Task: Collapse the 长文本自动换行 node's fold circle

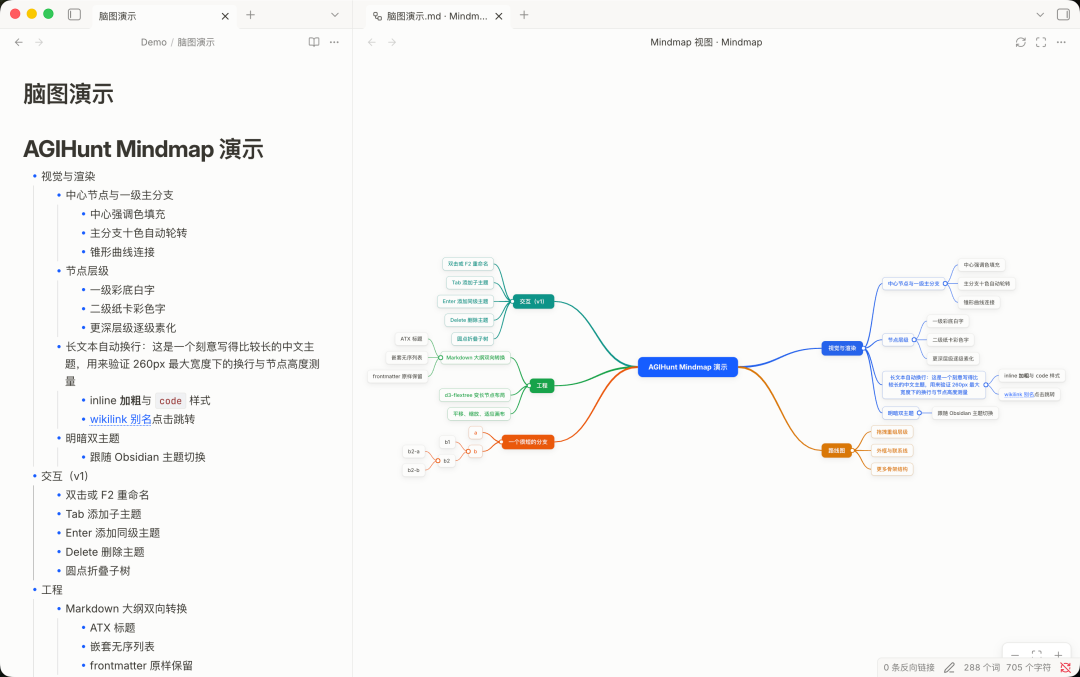Action: 986,385
